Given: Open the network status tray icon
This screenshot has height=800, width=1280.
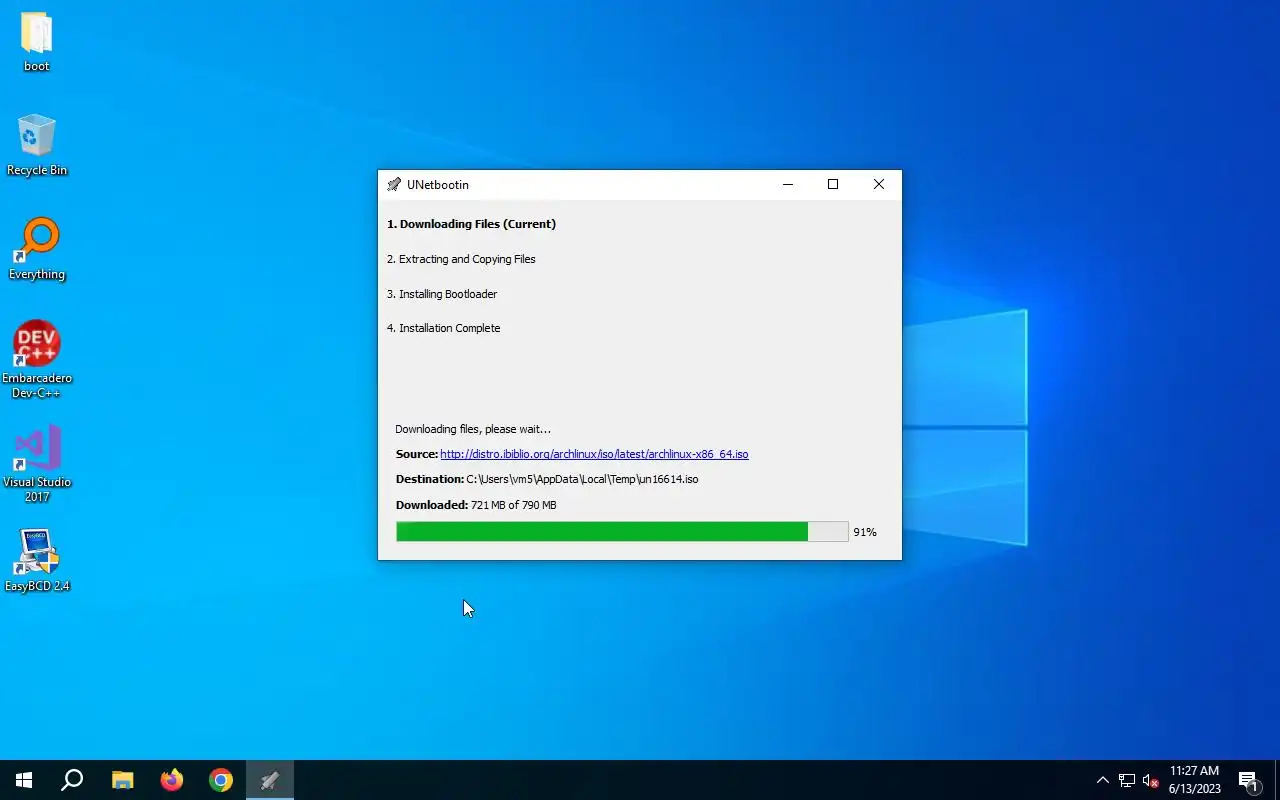Looking at the screenshot, I should click(1127, 780).
